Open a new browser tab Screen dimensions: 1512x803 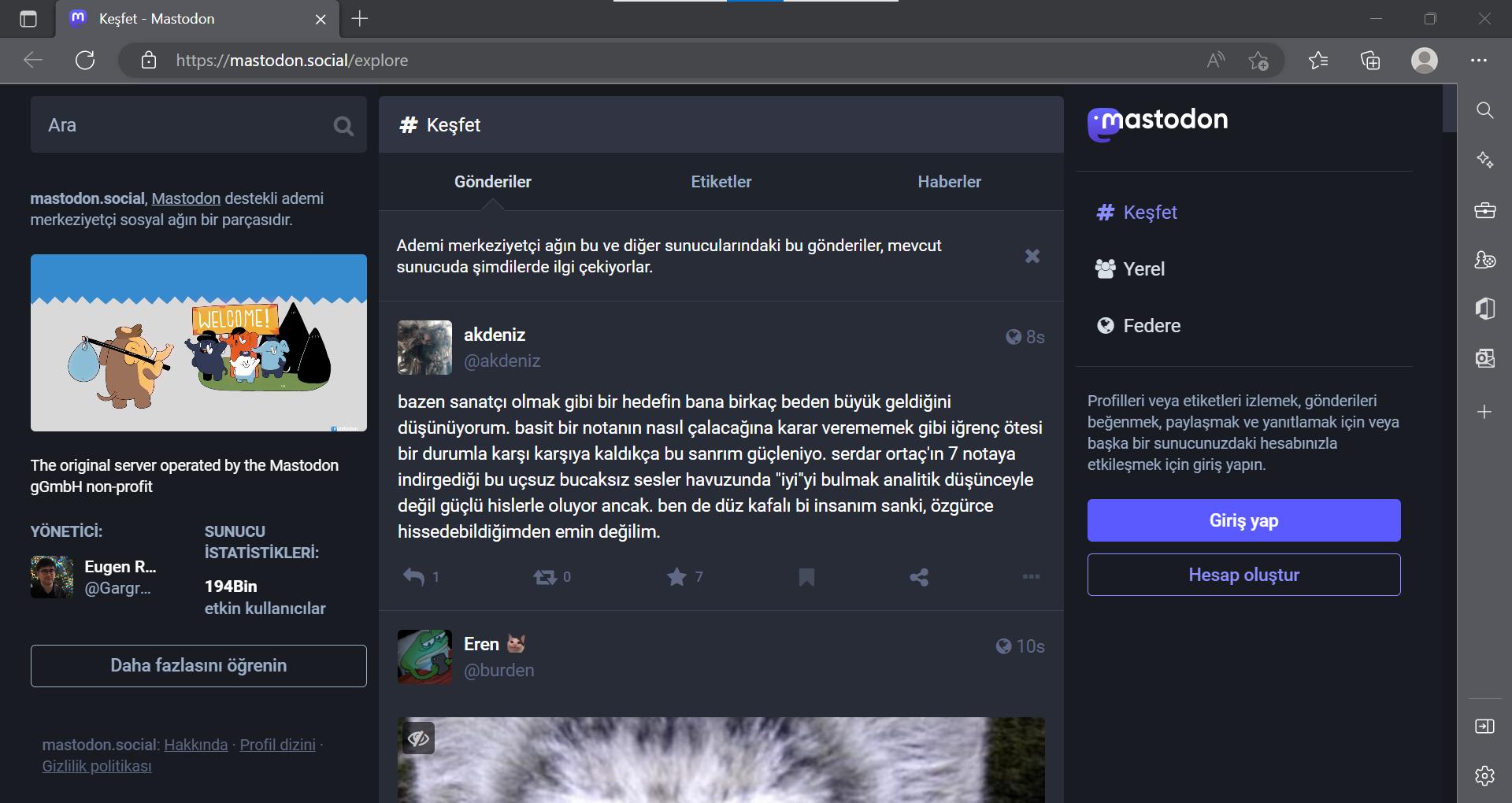click(360, 19)
